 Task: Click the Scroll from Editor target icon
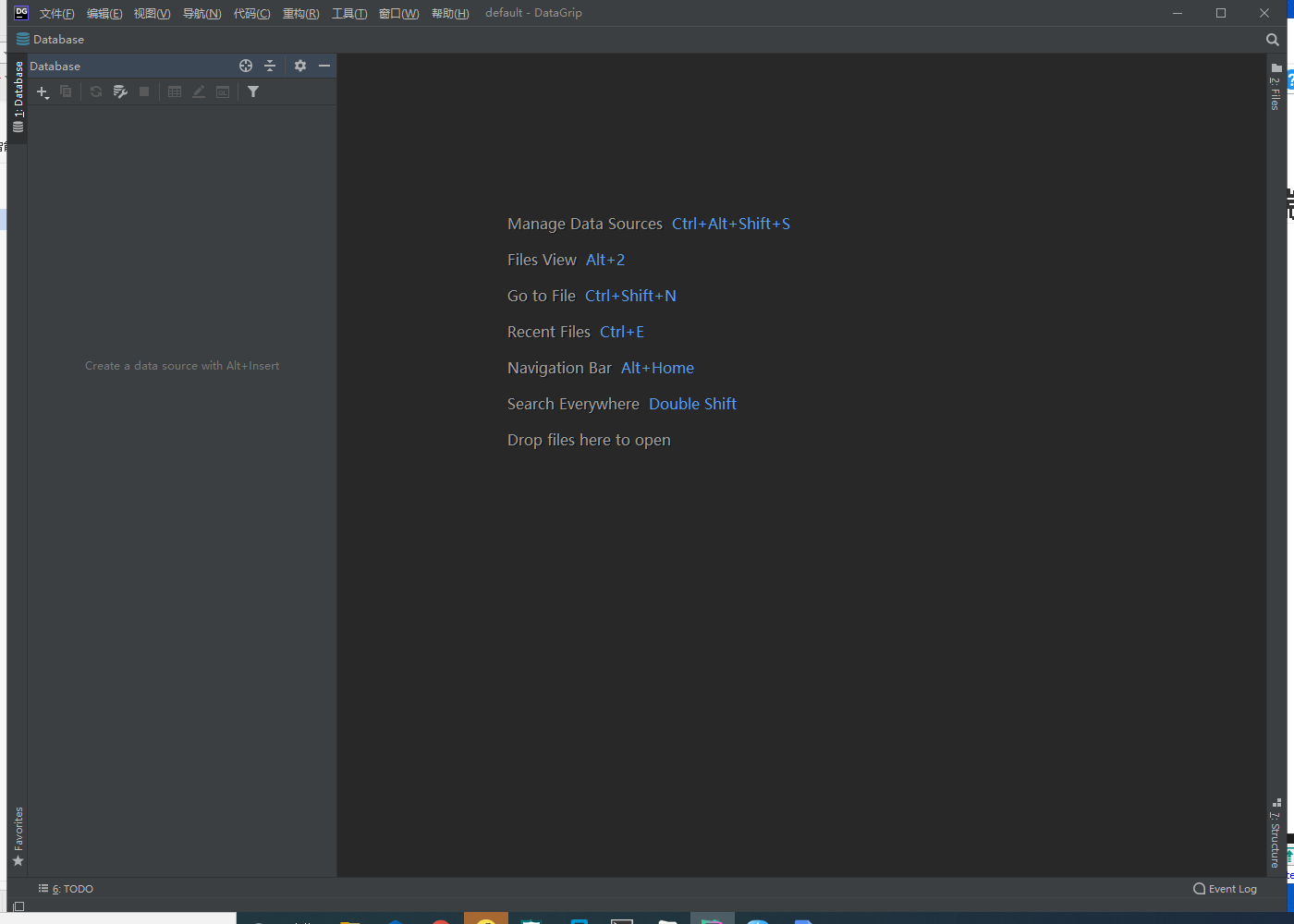(x=246, y=66)
